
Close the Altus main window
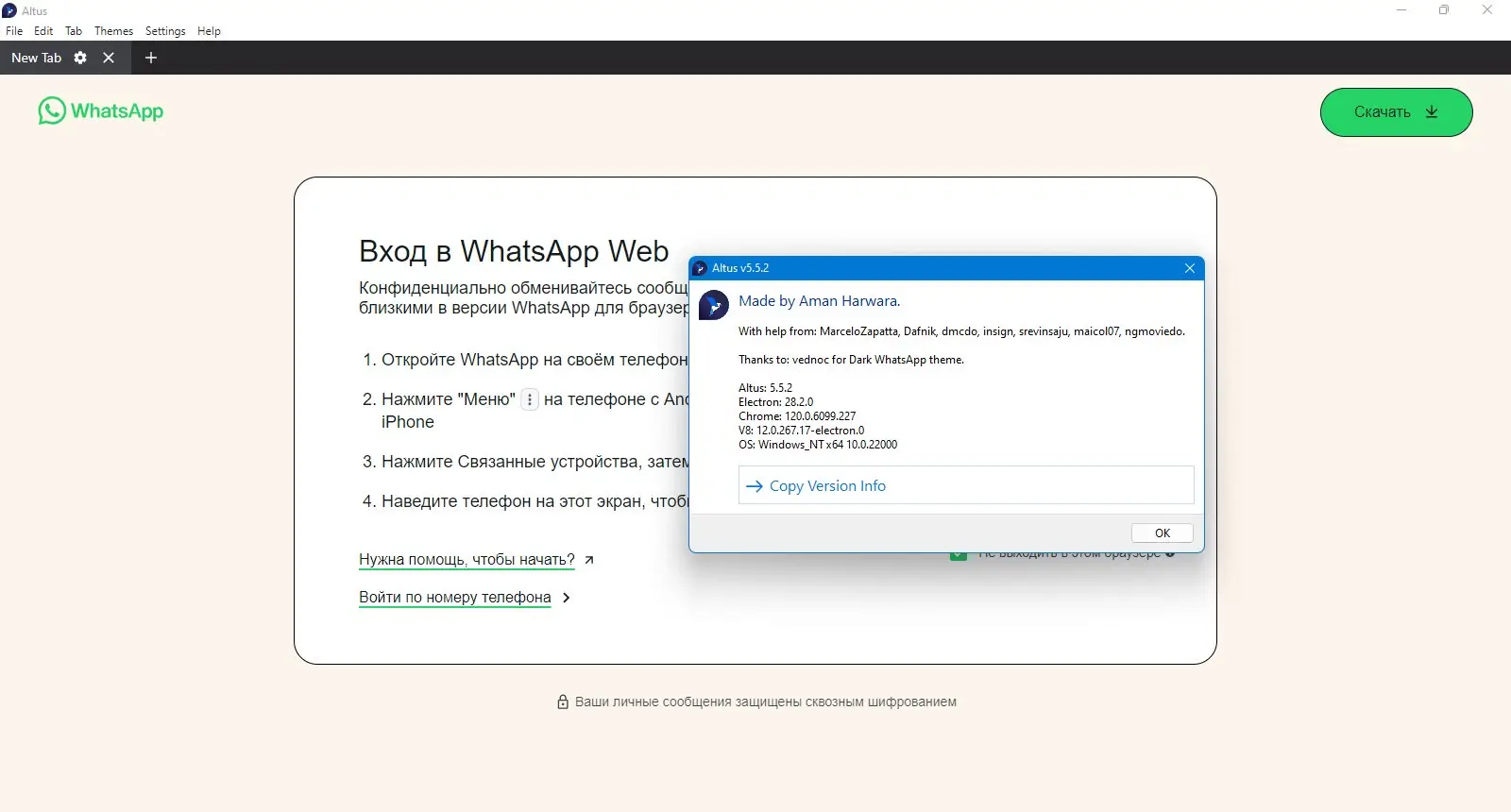1487,10
